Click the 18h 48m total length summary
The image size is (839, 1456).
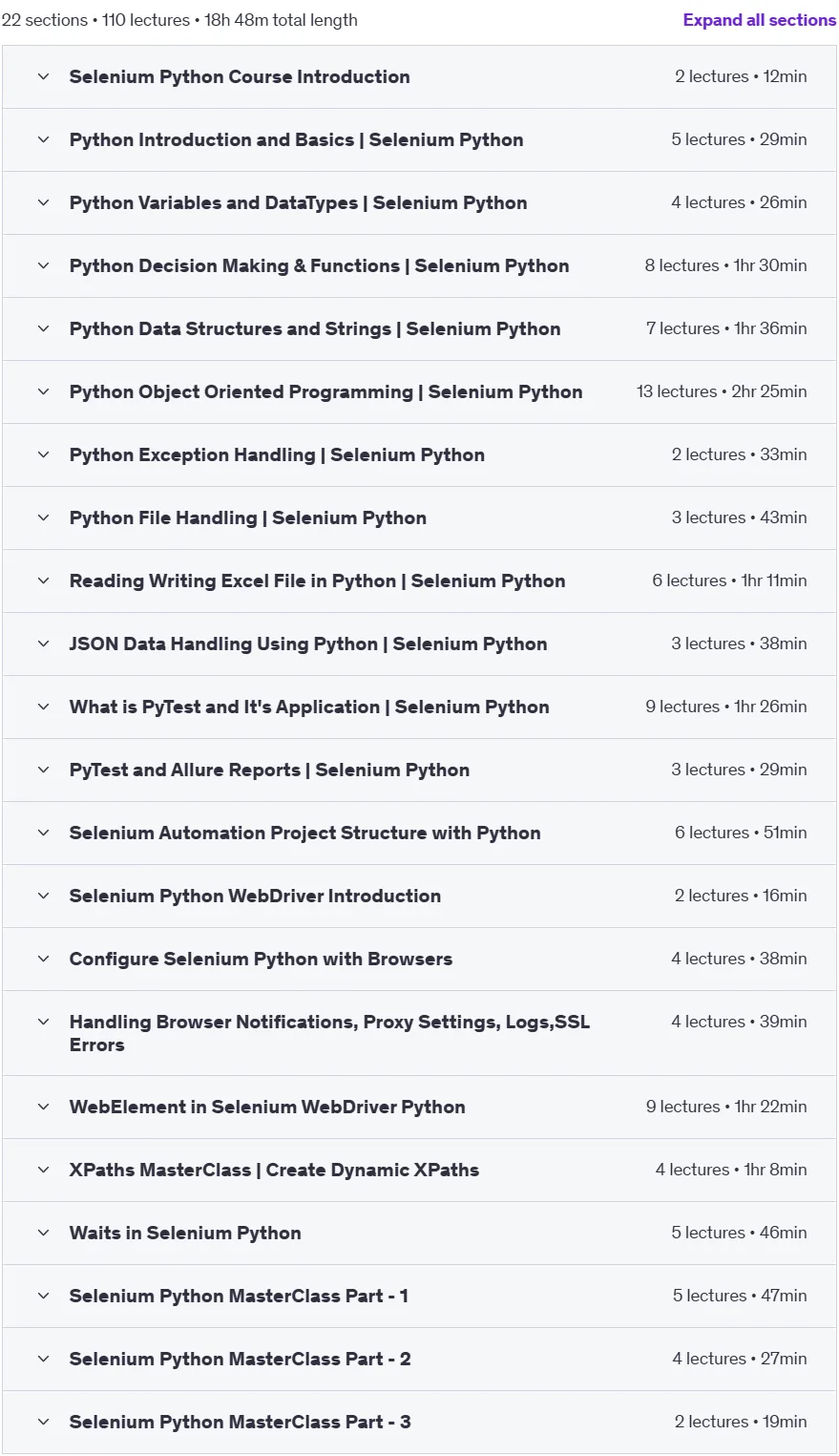pyautogui.click(x=281, y=20)
